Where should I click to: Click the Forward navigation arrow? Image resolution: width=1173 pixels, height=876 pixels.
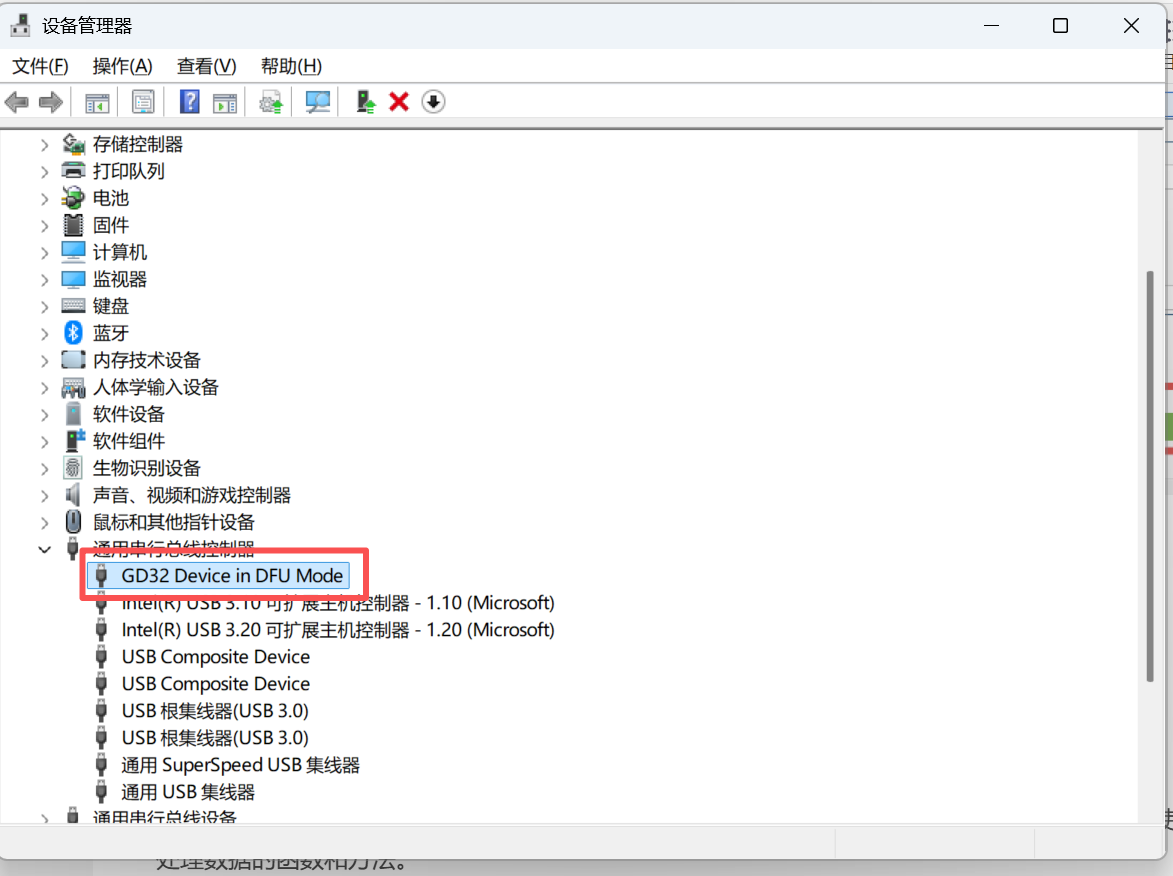point(50,101)
